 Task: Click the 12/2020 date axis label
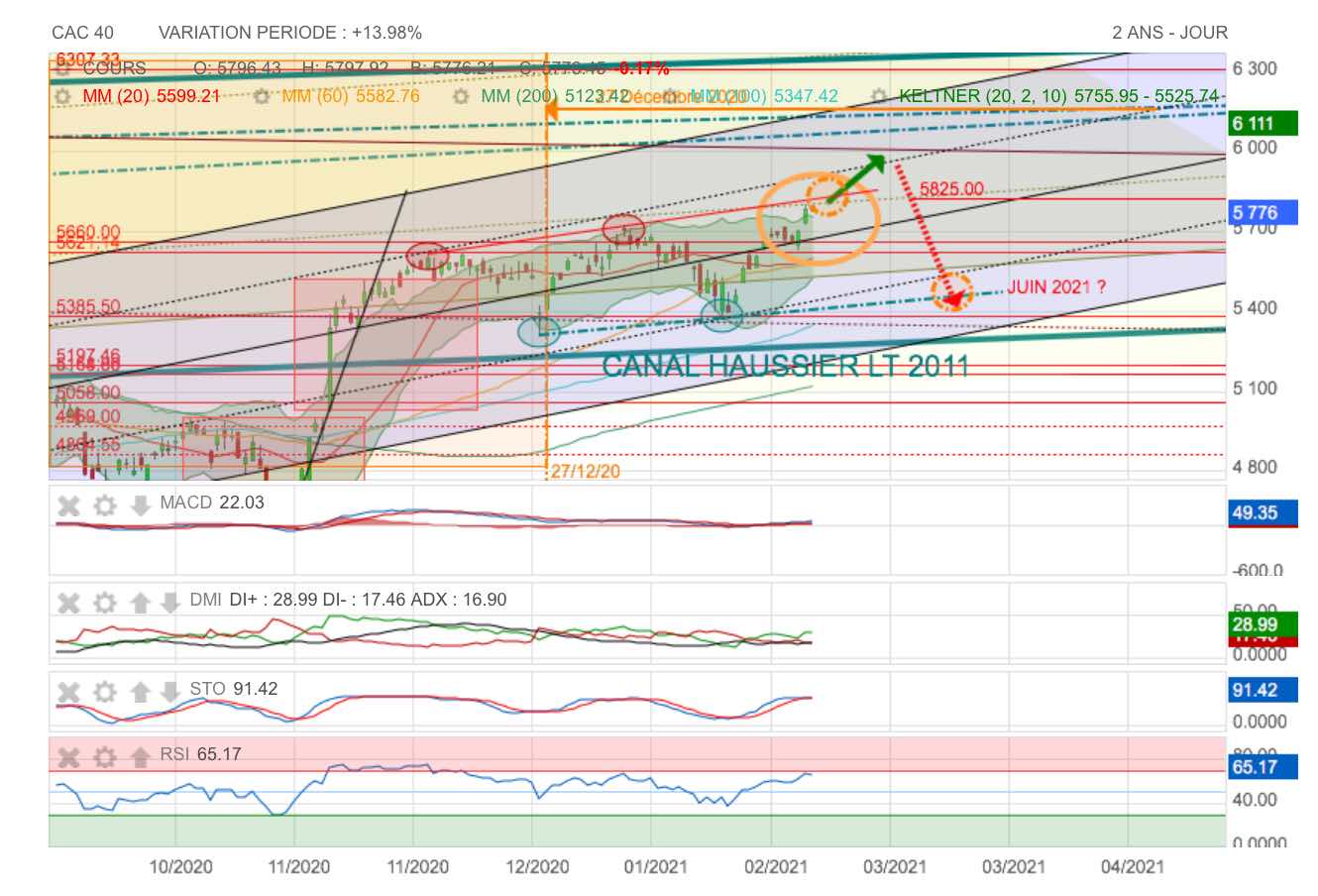click(x=537, y=867)
